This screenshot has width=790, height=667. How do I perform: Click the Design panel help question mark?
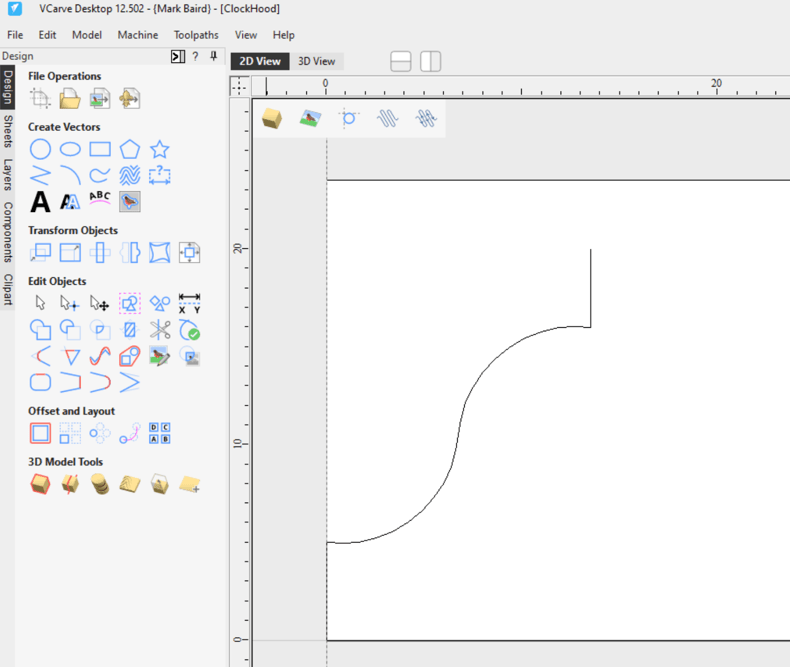[x=195, y=57]
